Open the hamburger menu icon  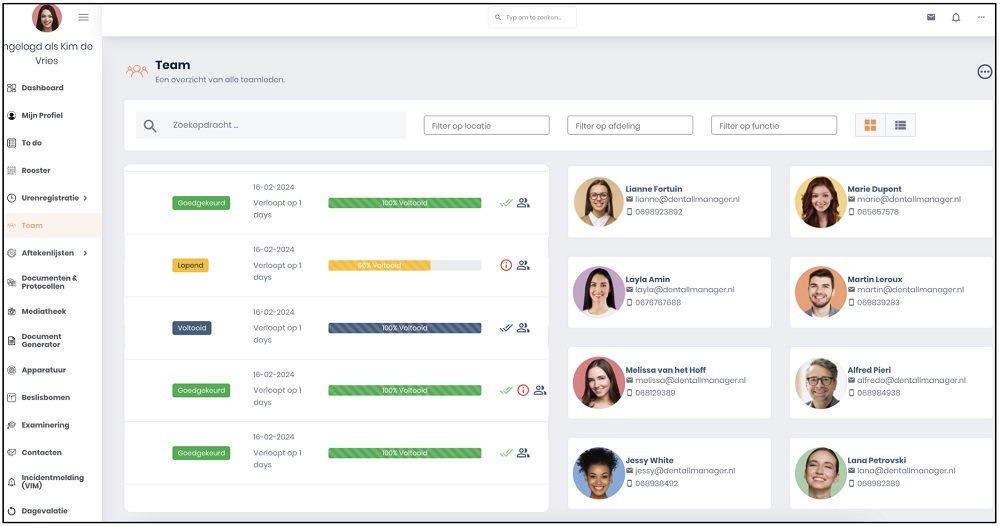tap(83, 17)
